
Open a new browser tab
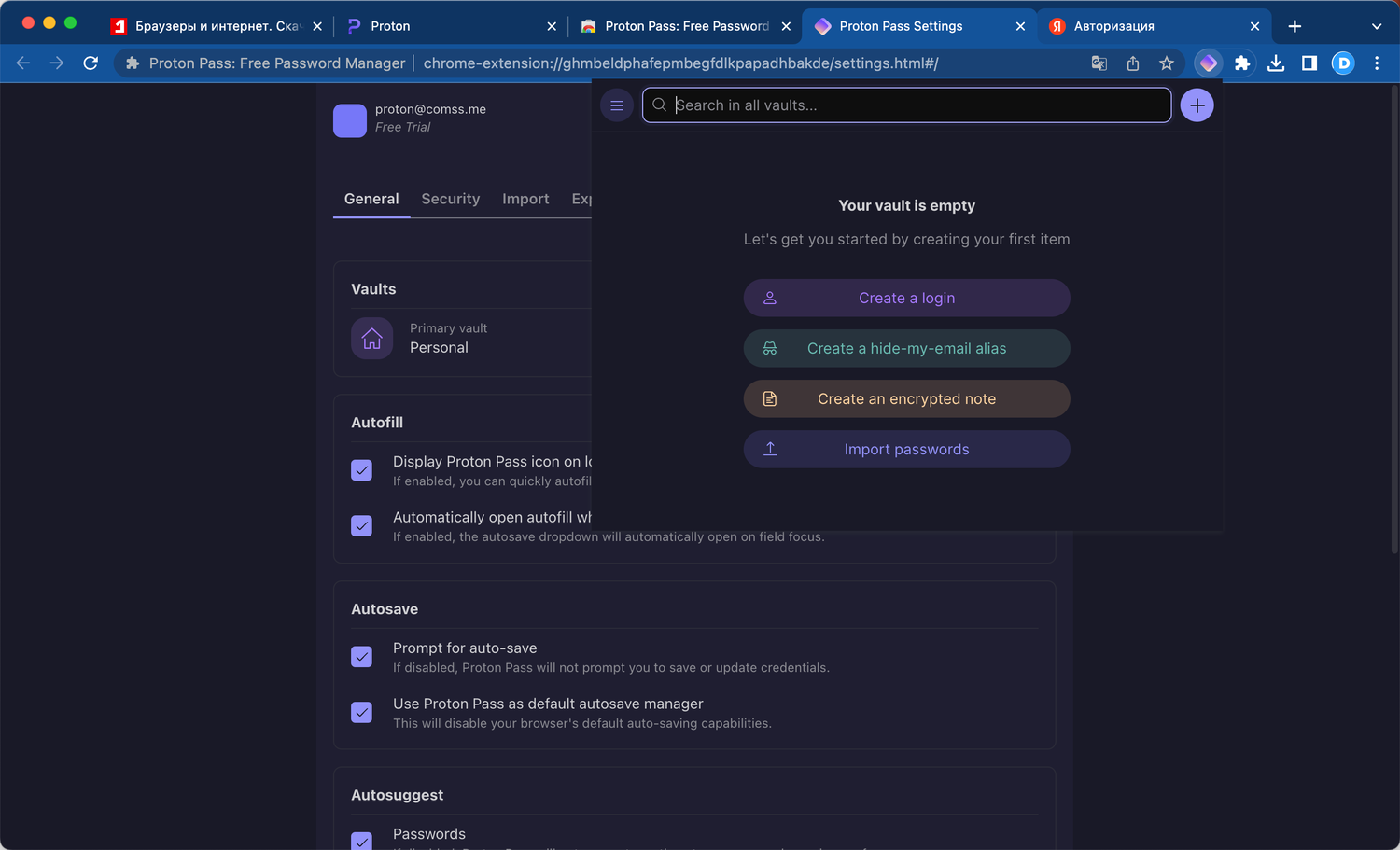click(x=1295, y=26)
